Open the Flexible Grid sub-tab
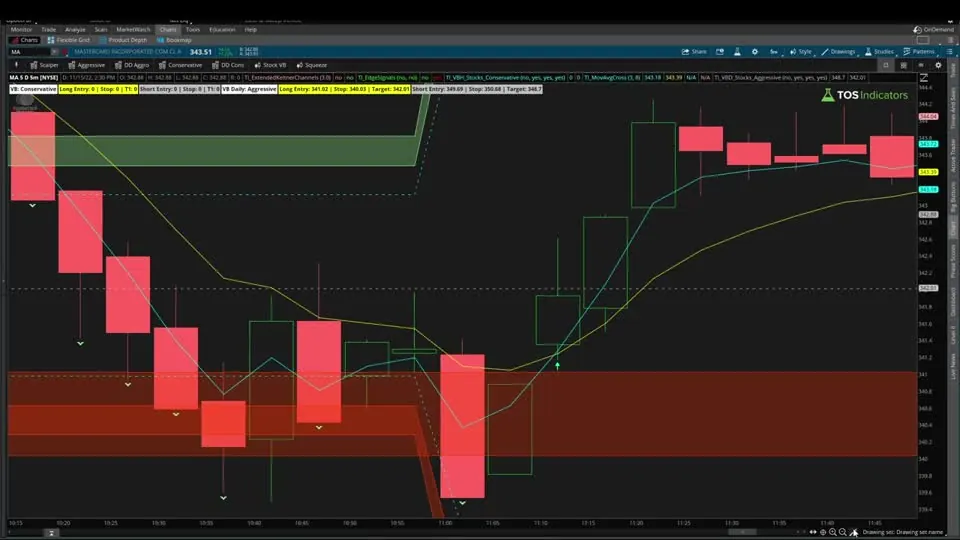 pyautogui.click(x=69, y=40)
